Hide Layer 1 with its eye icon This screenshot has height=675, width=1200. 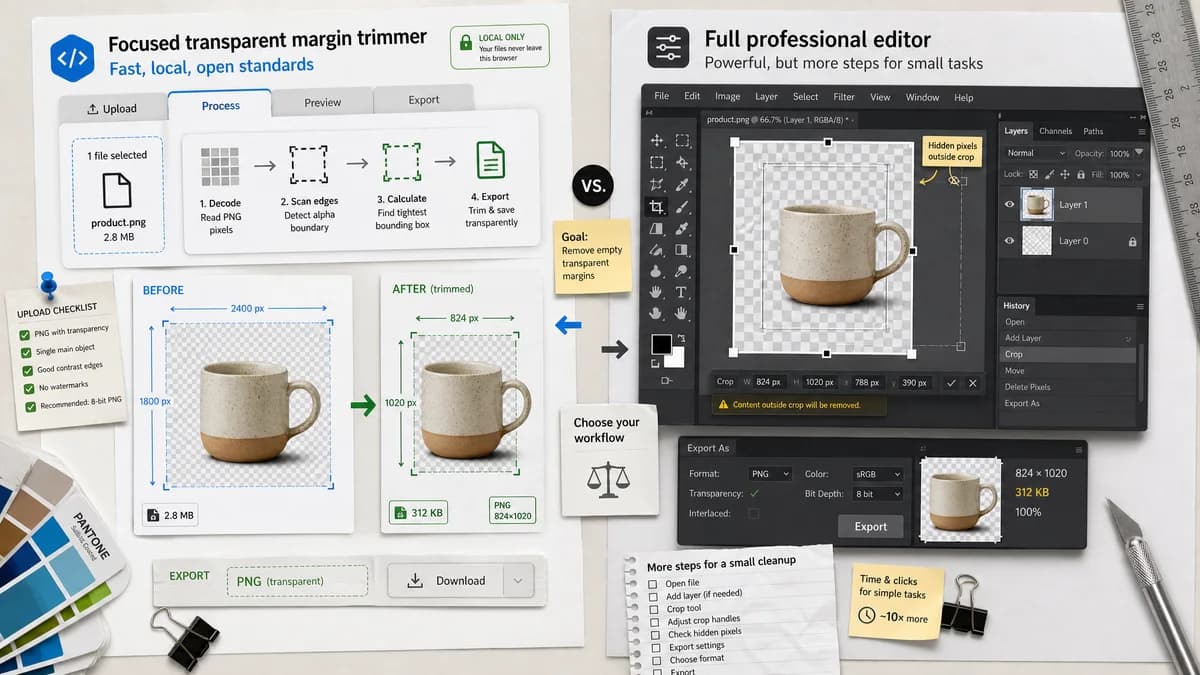(1009, 204)
